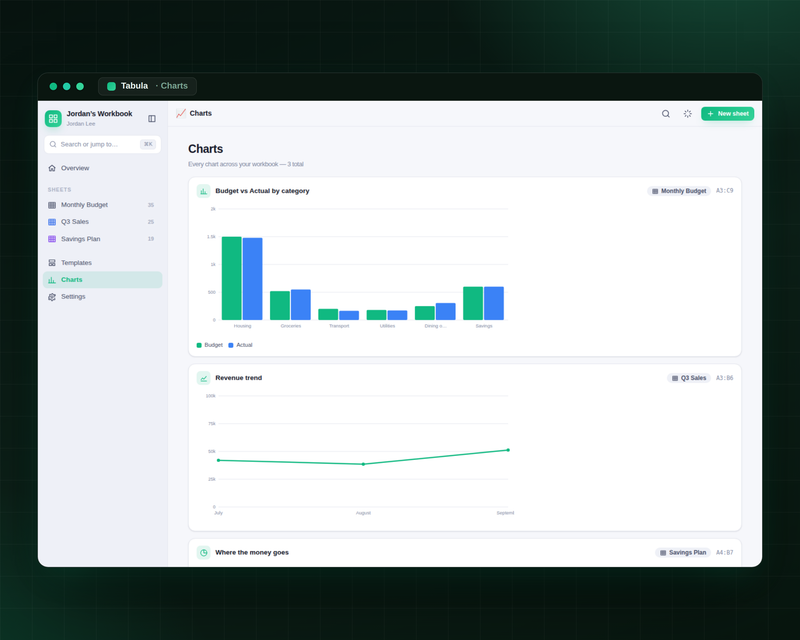
Task: Open the Overview home icon
Action: pos(52,168)
